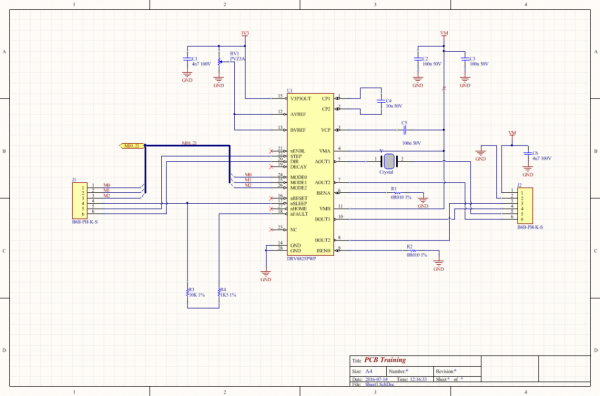Click the ISENA pin label on U1
Viewport: 600px width, 396px height.
tap(323, 193)
